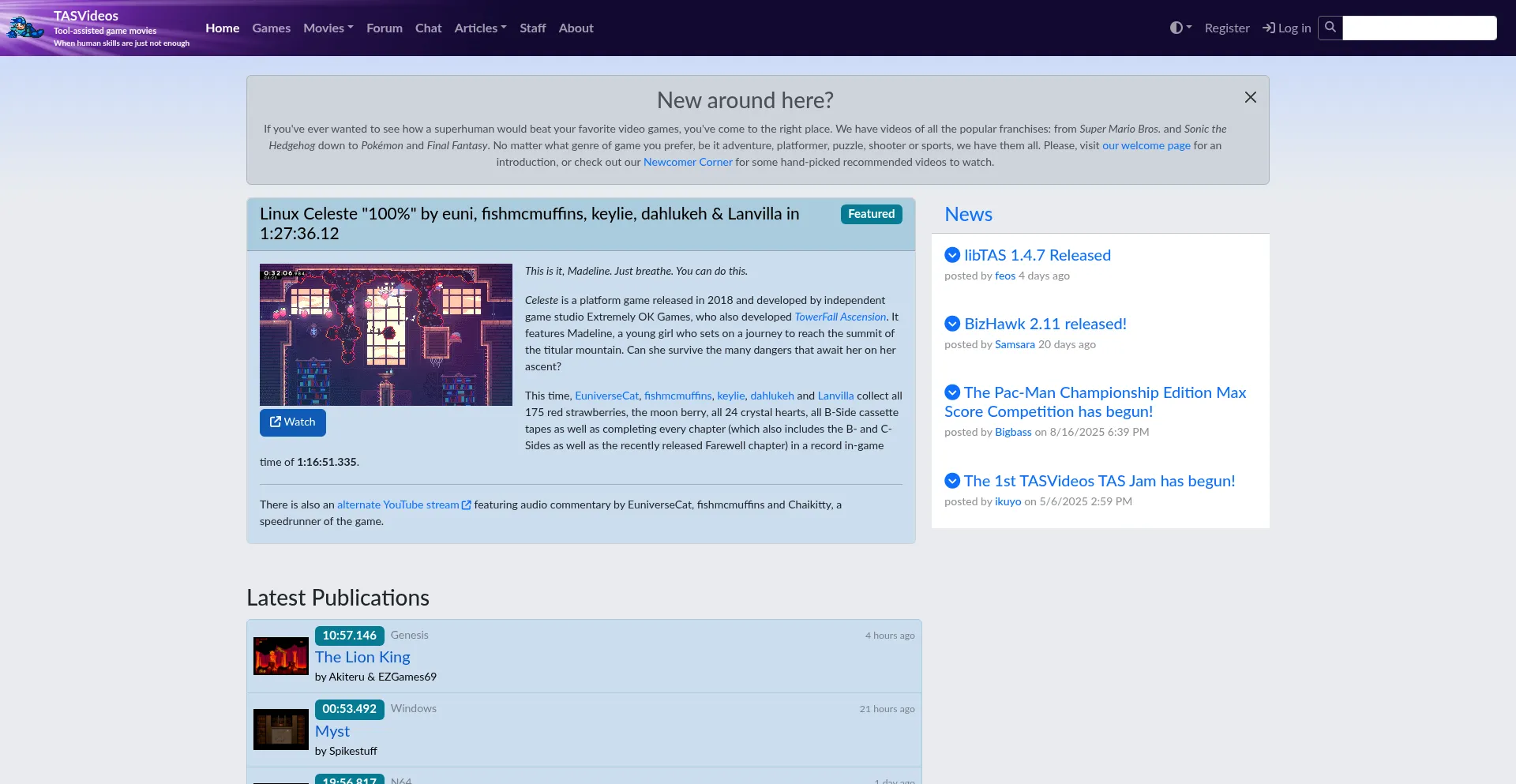Click the Log in link
1516x784 pixels.
click(1286, 28)
